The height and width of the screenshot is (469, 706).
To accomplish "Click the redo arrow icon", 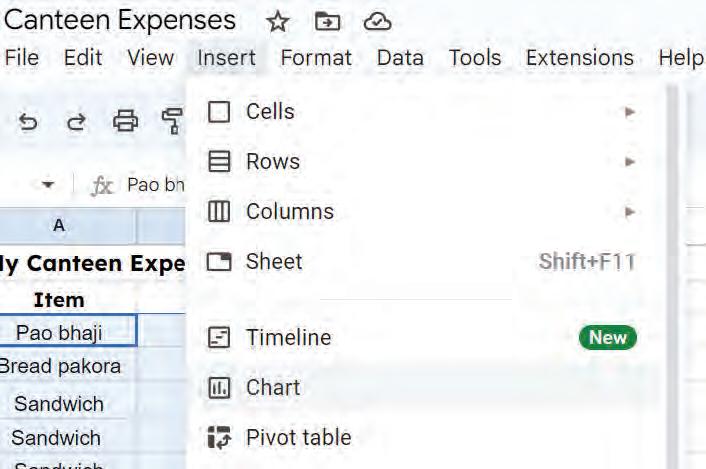I will coord(76,122).
